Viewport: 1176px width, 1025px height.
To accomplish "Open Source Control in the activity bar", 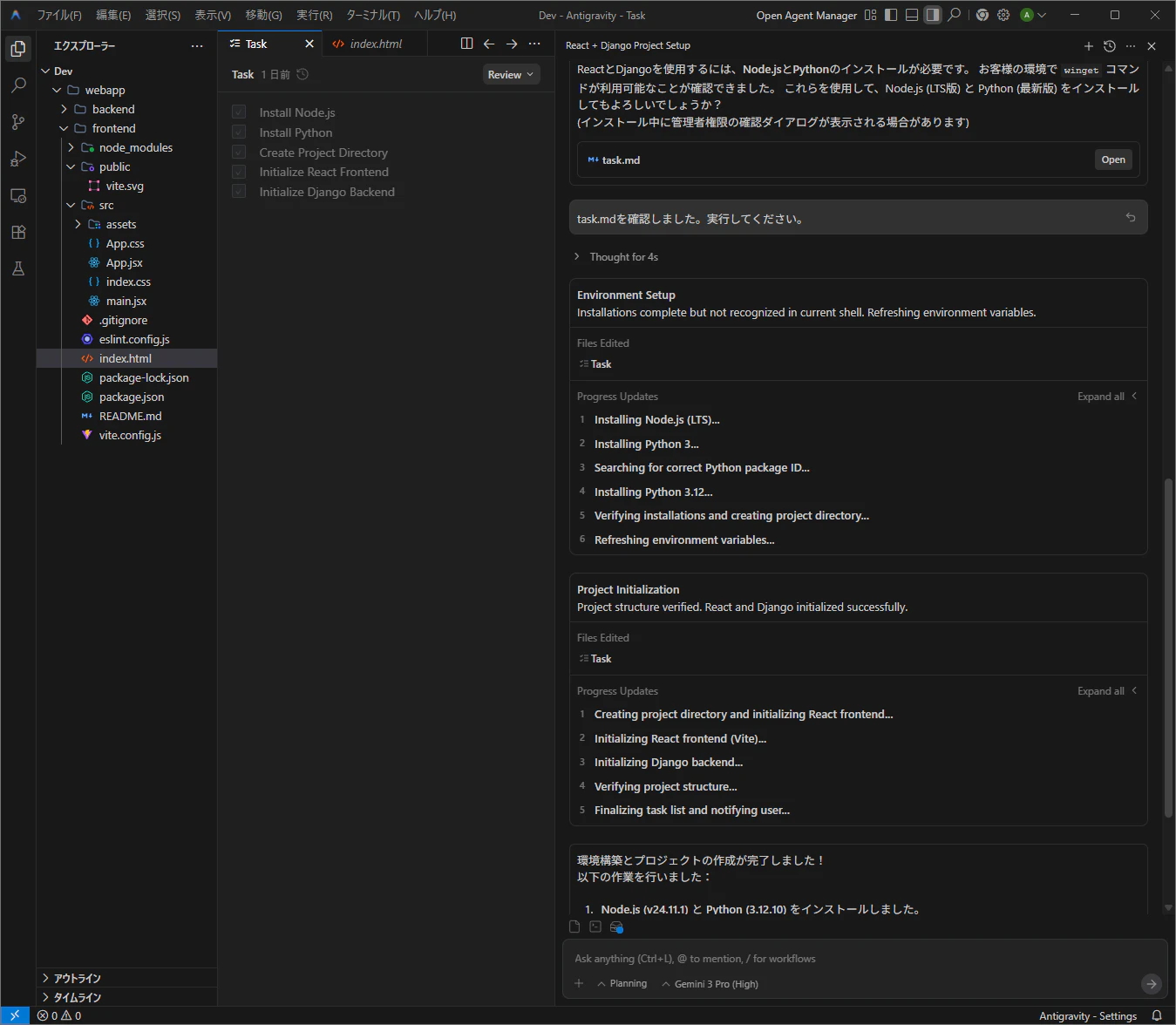I will (x=18, y=122).
